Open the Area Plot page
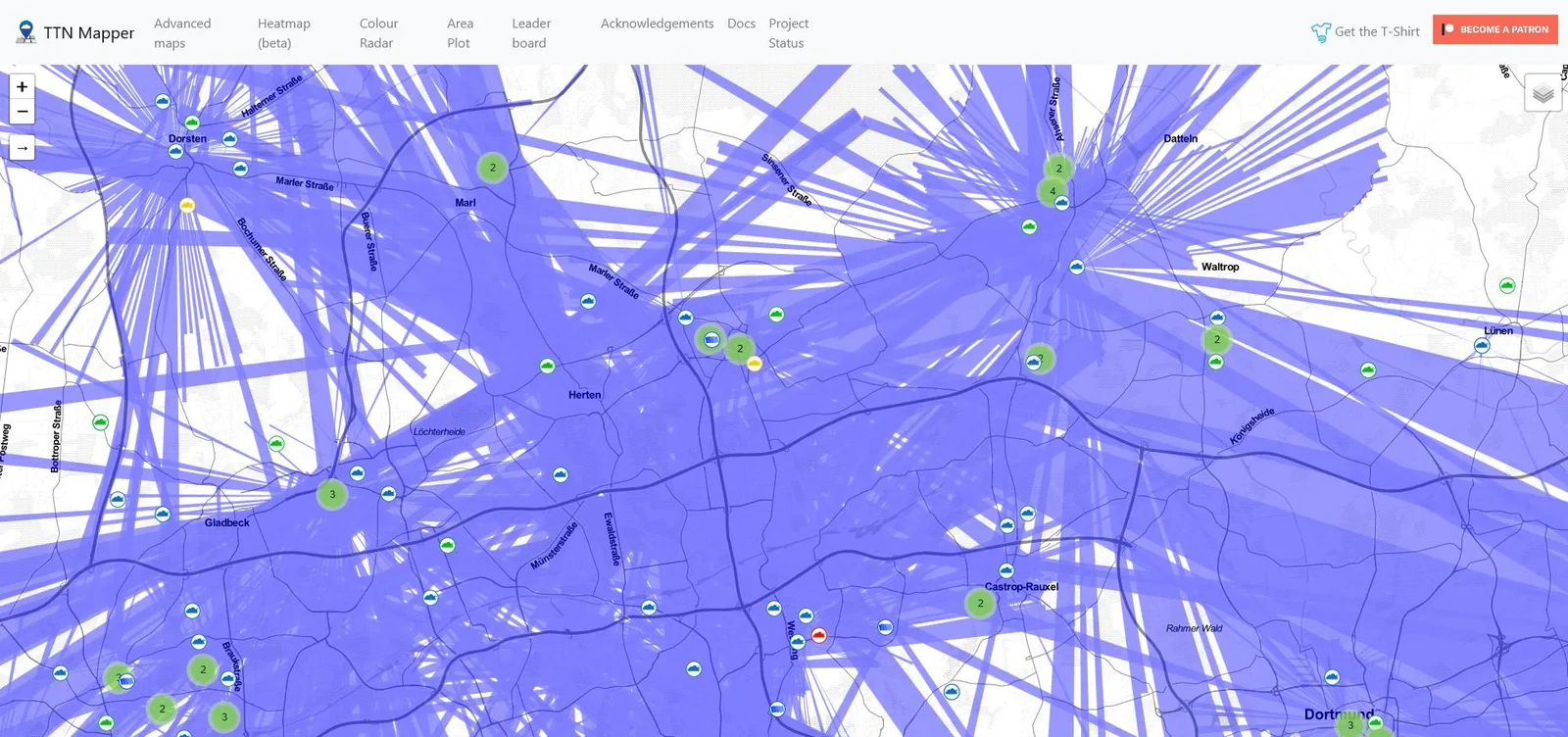1568x737 pixels. point(460,32)
